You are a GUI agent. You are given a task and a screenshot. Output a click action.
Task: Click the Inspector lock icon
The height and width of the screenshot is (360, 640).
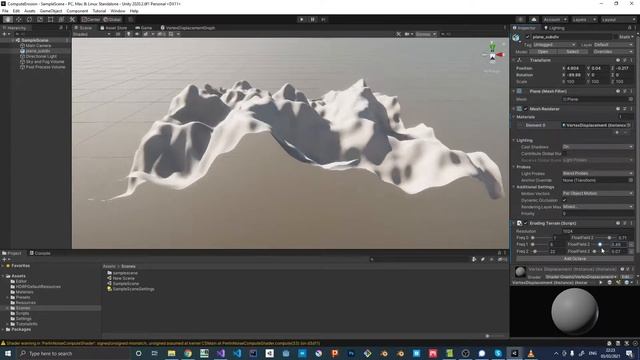(x=629, y=28)
